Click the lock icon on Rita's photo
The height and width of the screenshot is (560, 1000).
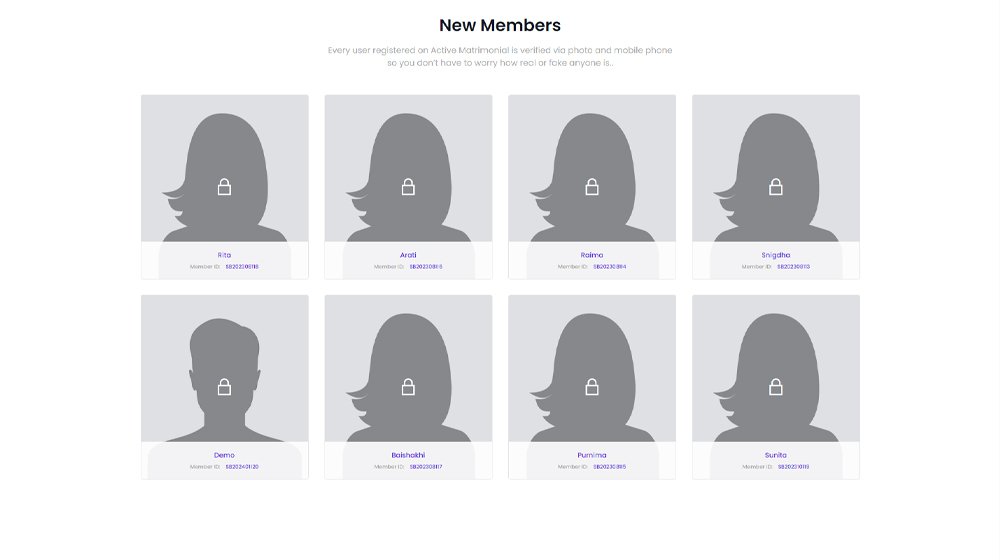[224, 187]
